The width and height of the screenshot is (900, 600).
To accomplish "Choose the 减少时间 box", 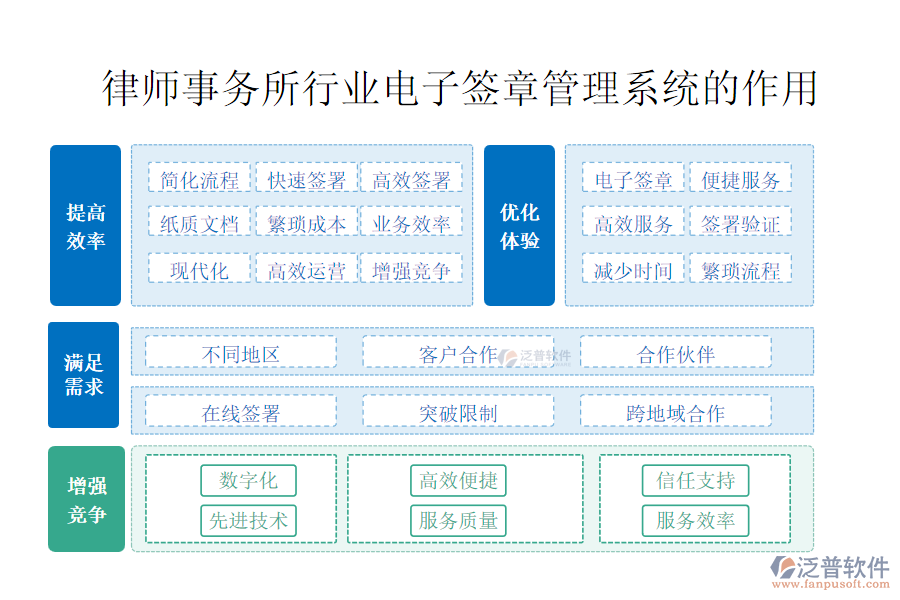I will [633, 268].
